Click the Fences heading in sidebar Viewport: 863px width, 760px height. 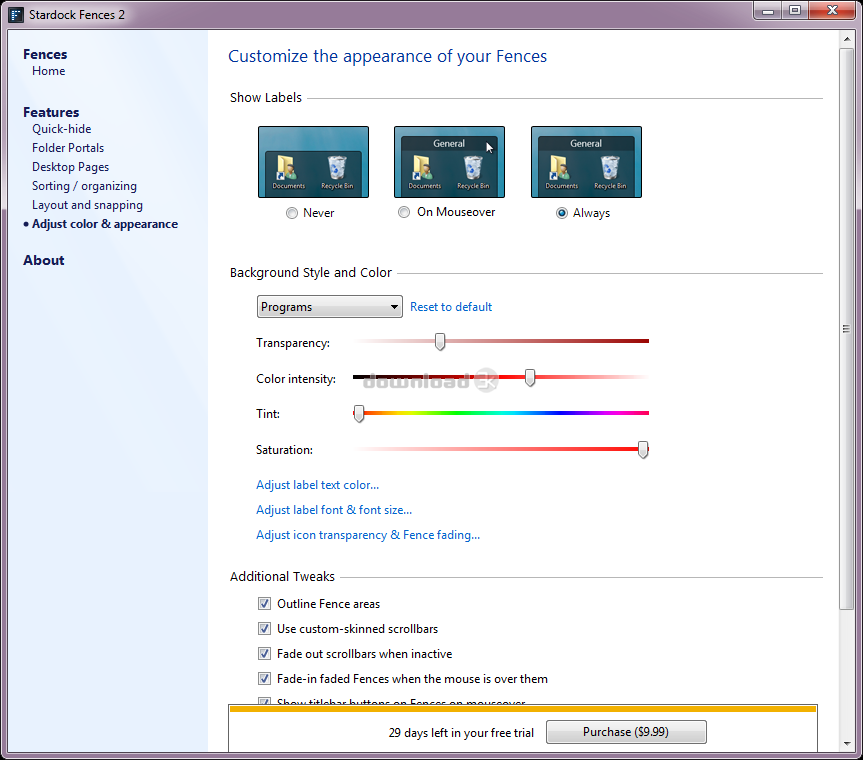coord(45,54)
